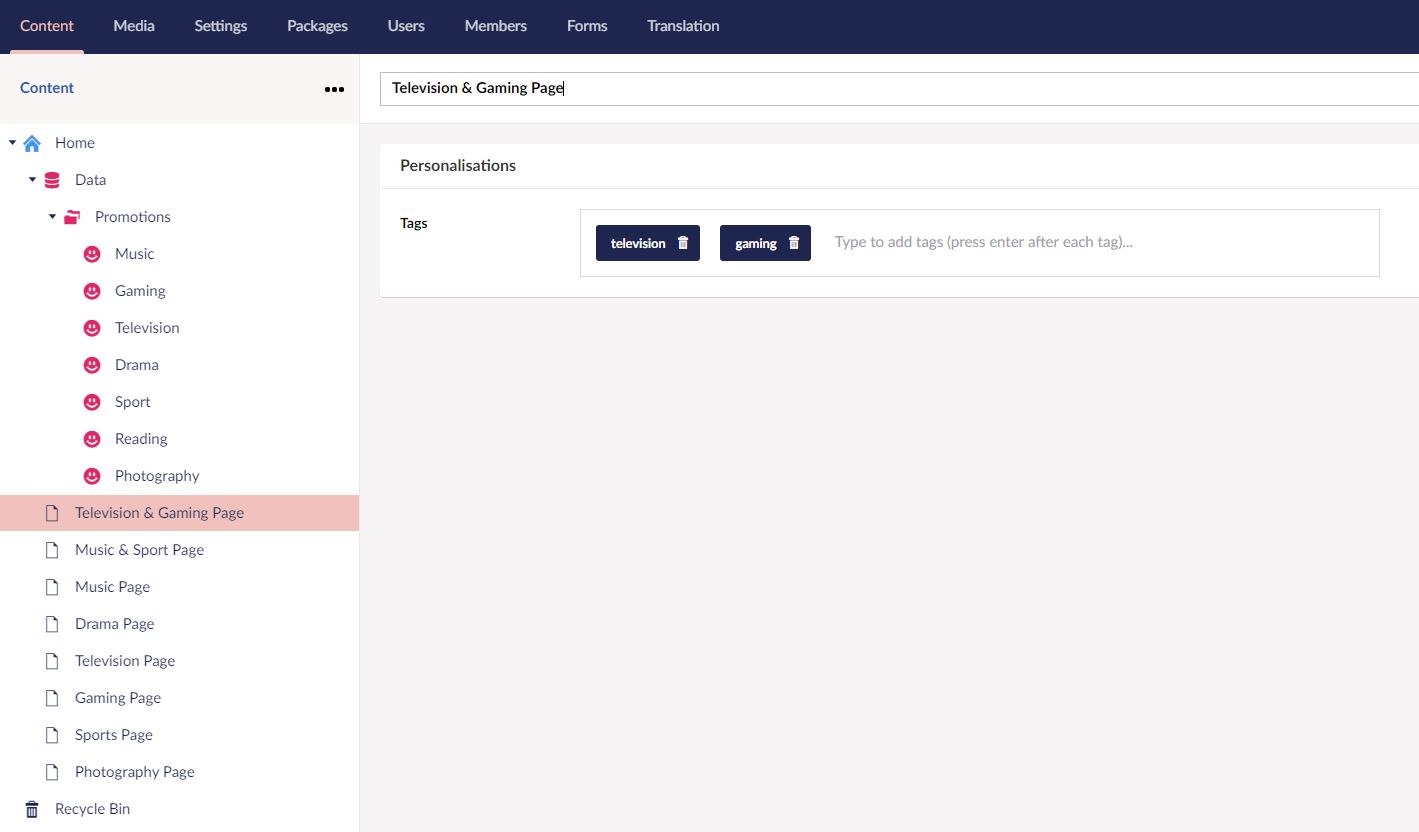1419x832 pixels.
Task: Select the Promotions folder label
Action: click(x=133, y=217)
